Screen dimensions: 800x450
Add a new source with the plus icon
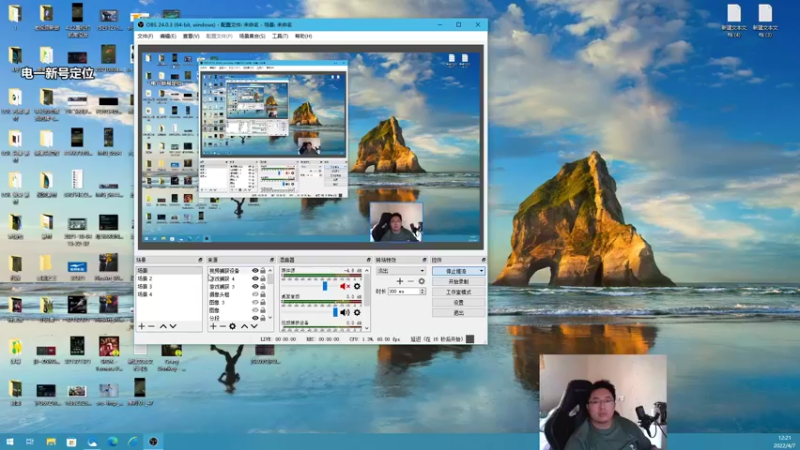tap(213, 326)
